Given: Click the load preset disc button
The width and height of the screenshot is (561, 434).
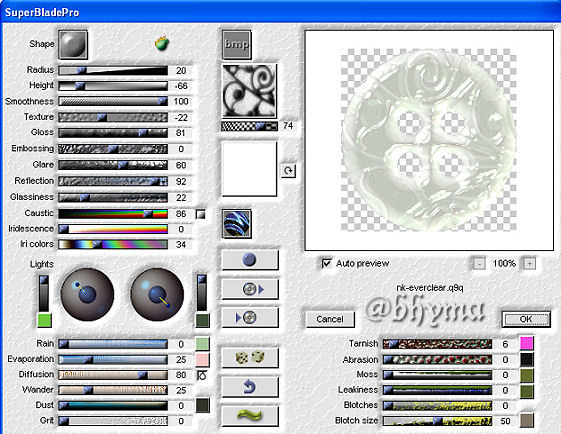Looking at the screenshot, I should pos(250,289).
